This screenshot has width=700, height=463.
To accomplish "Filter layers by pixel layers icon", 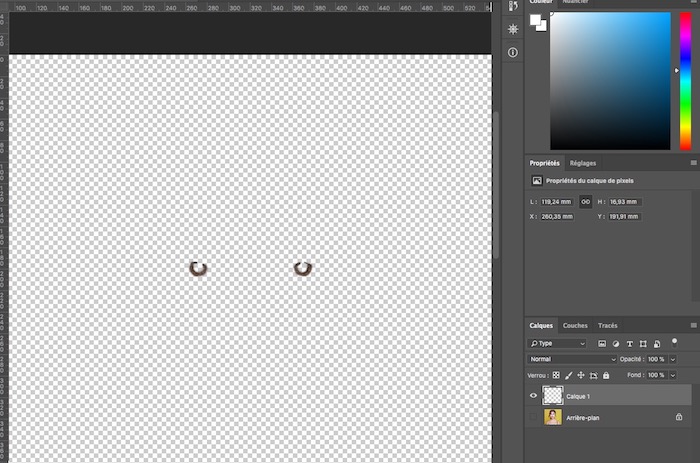I will (602, 343).
